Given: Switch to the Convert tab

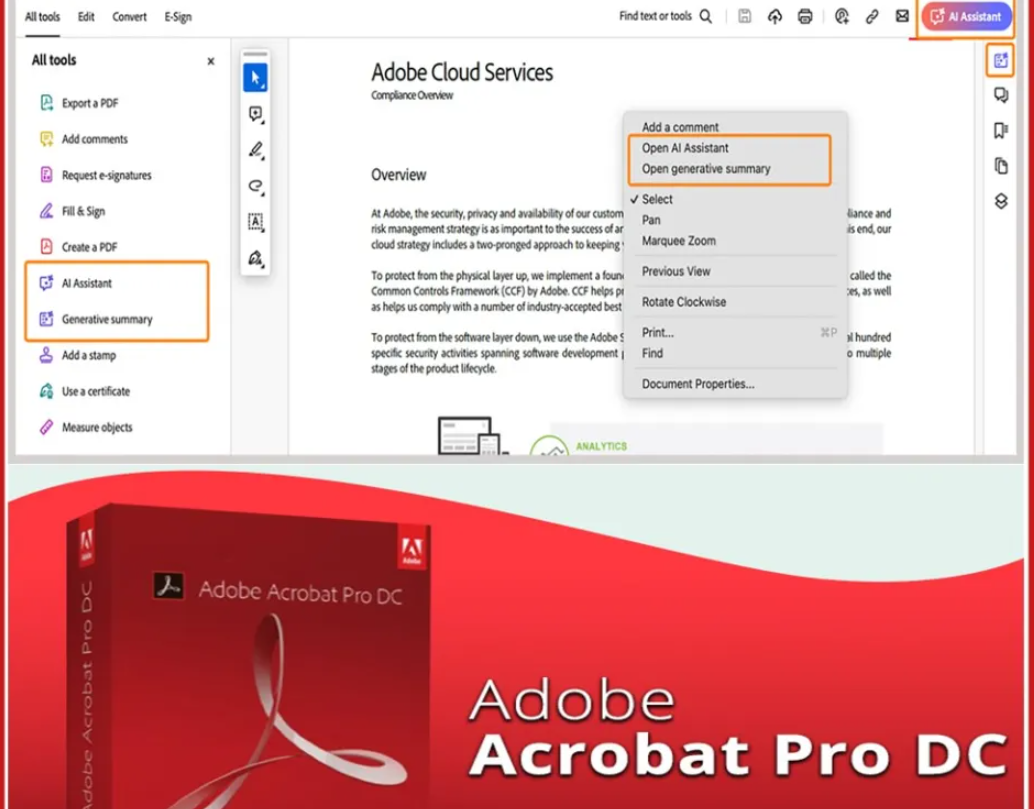Looking at the screenshot, I should click(x=129, y=17).
